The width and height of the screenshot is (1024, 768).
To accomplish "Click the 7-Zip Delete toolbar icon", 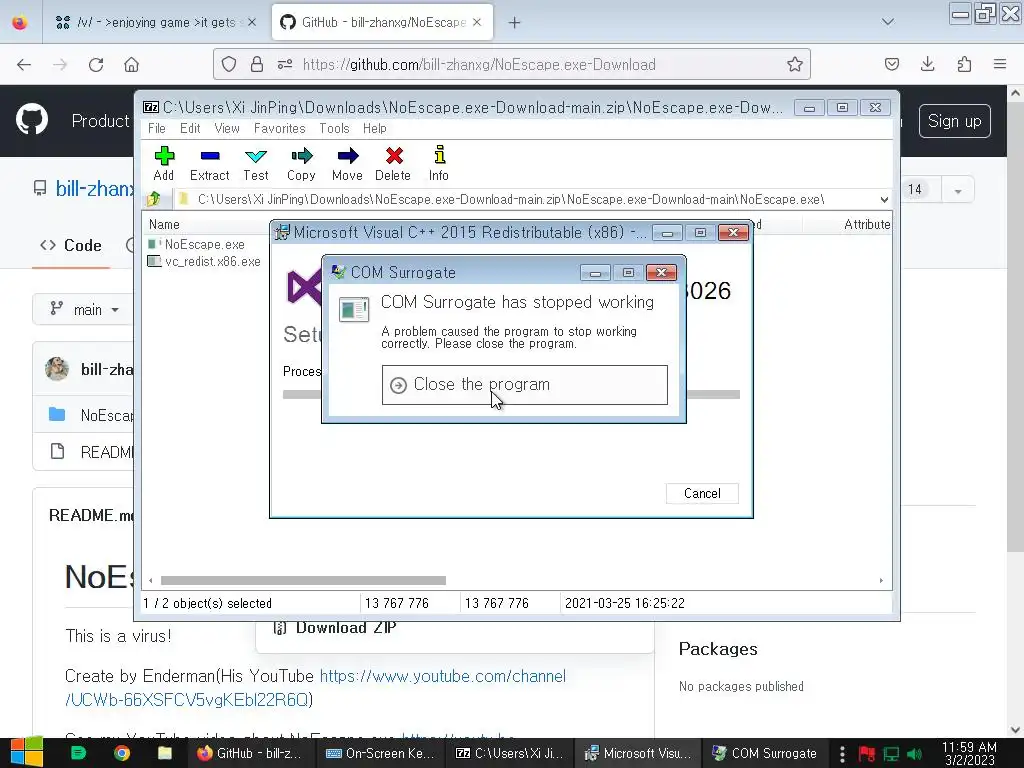I will (393, 163).
